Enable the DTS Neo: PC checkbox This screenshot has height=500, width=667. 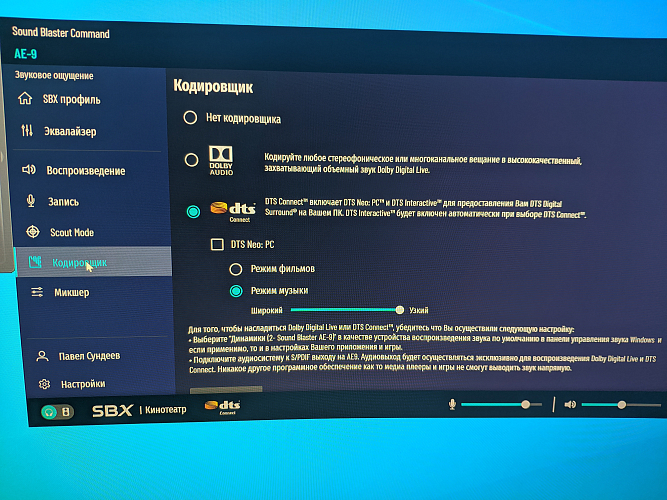point(217,244)
